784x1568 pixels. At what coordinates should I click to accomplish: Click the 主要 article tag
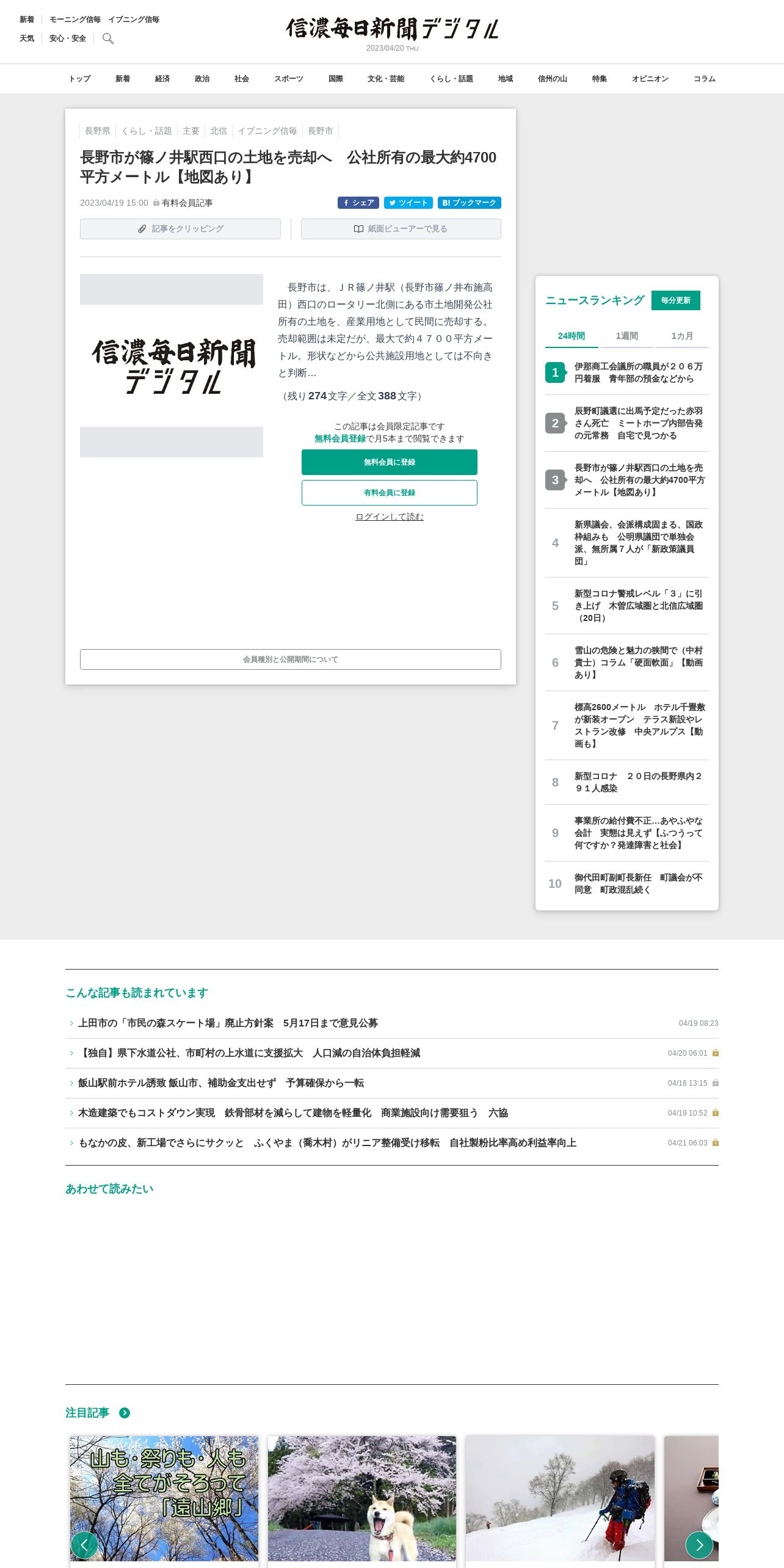click(191, 131)
